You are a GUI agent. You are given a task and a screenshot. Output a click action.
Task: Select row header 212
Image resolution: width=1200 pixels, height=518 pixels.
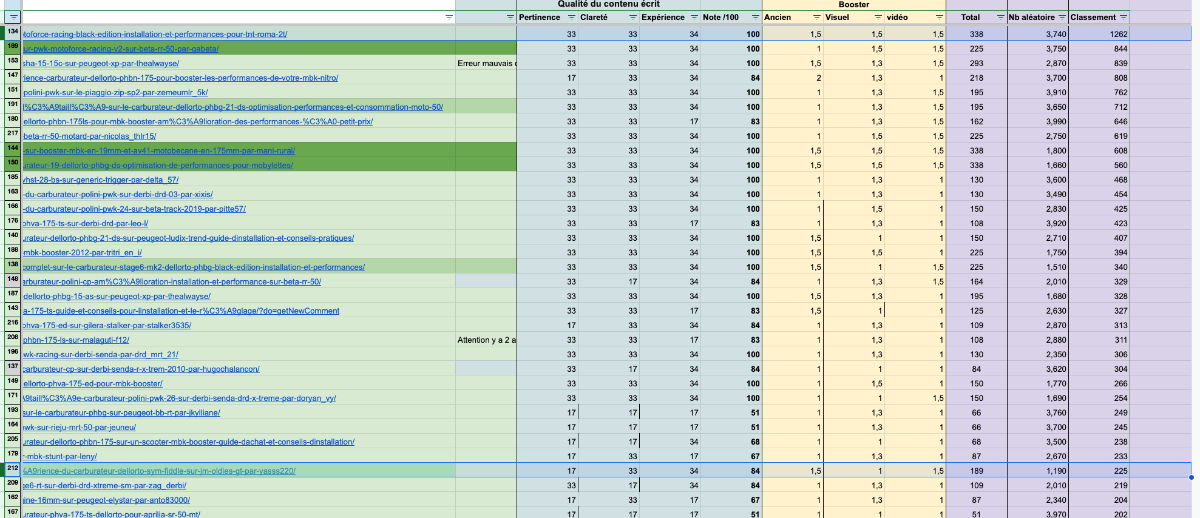[x=11, y=470]
